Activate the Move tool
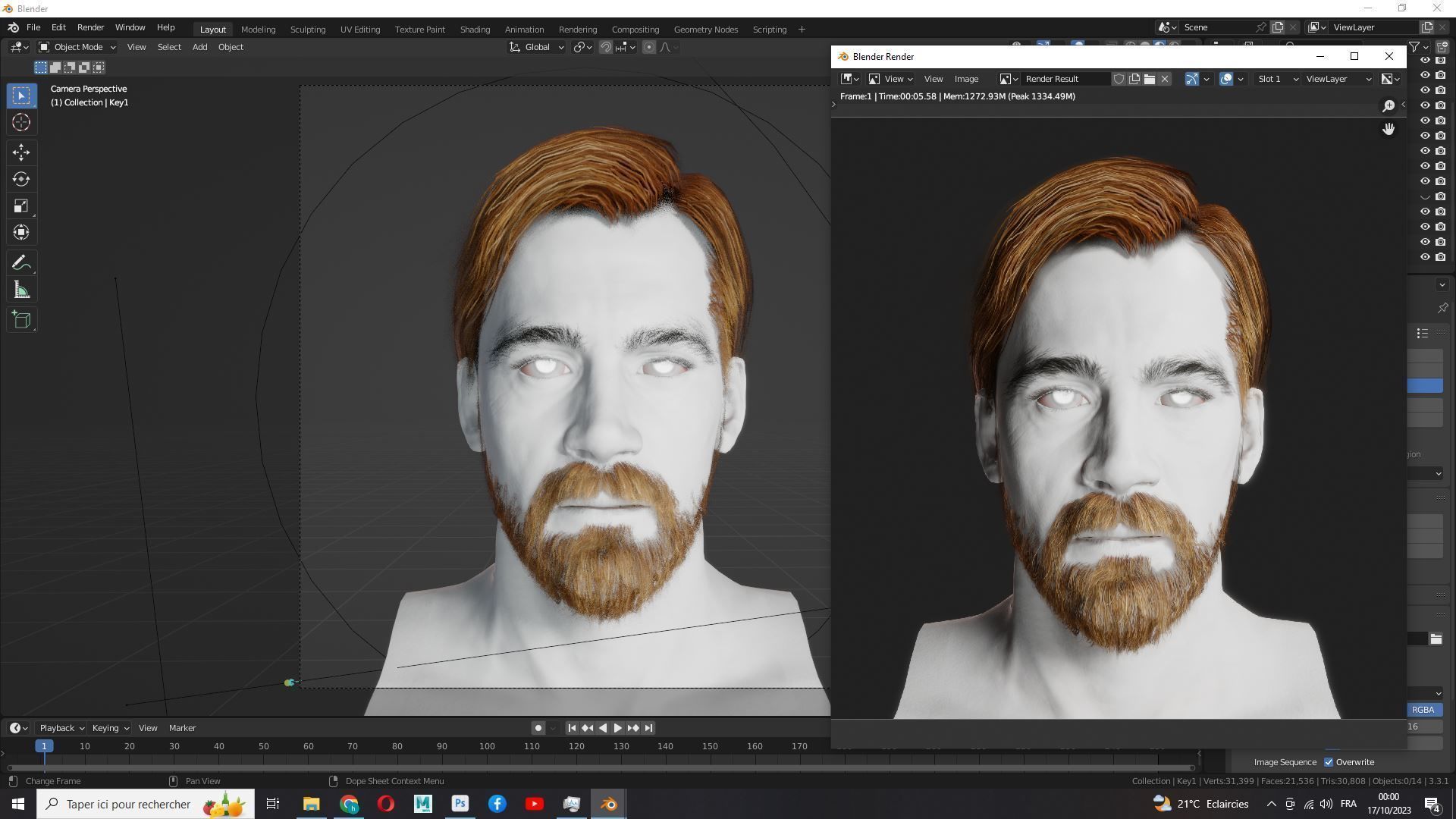Viewport: 1456px width, 819px height. tap(21, 152)
